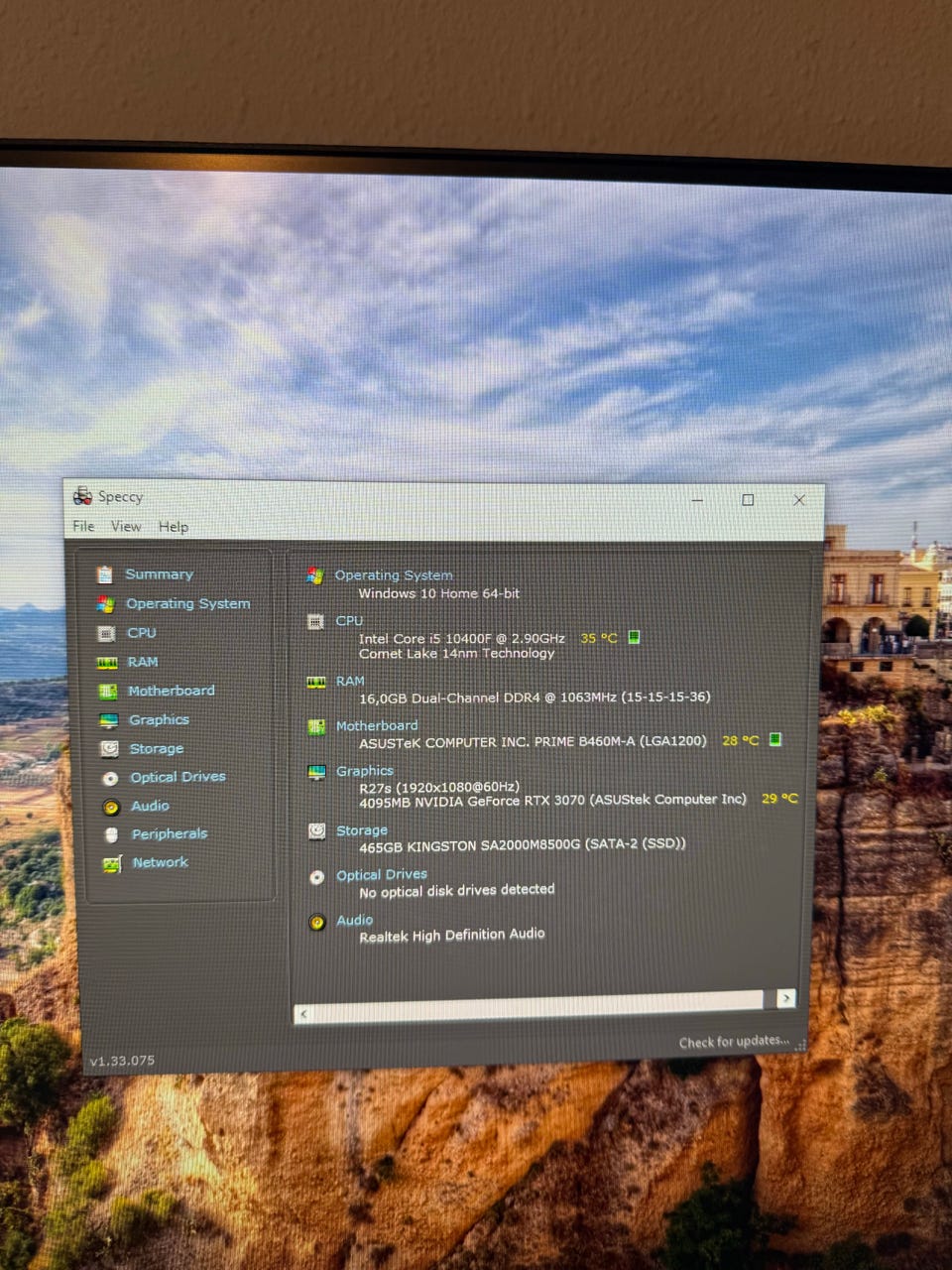The image size is (952, 1270).
Task: Click the Storage hard drive icon in sidebar
Action: click(x=109, y=749)
